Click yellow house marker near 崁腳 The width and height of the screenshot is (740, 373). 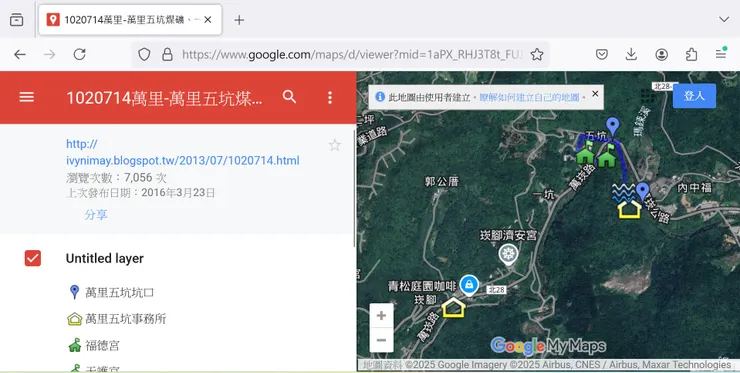(454, 308)
